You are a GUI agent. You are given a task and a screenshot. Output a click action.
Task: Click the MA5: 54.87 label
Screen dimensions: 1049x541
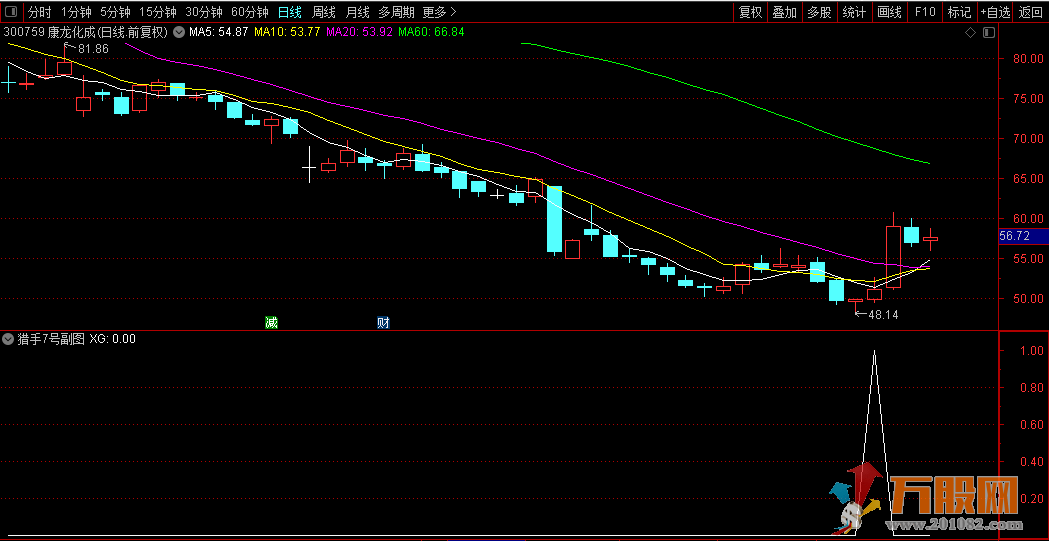pos(219,31)
